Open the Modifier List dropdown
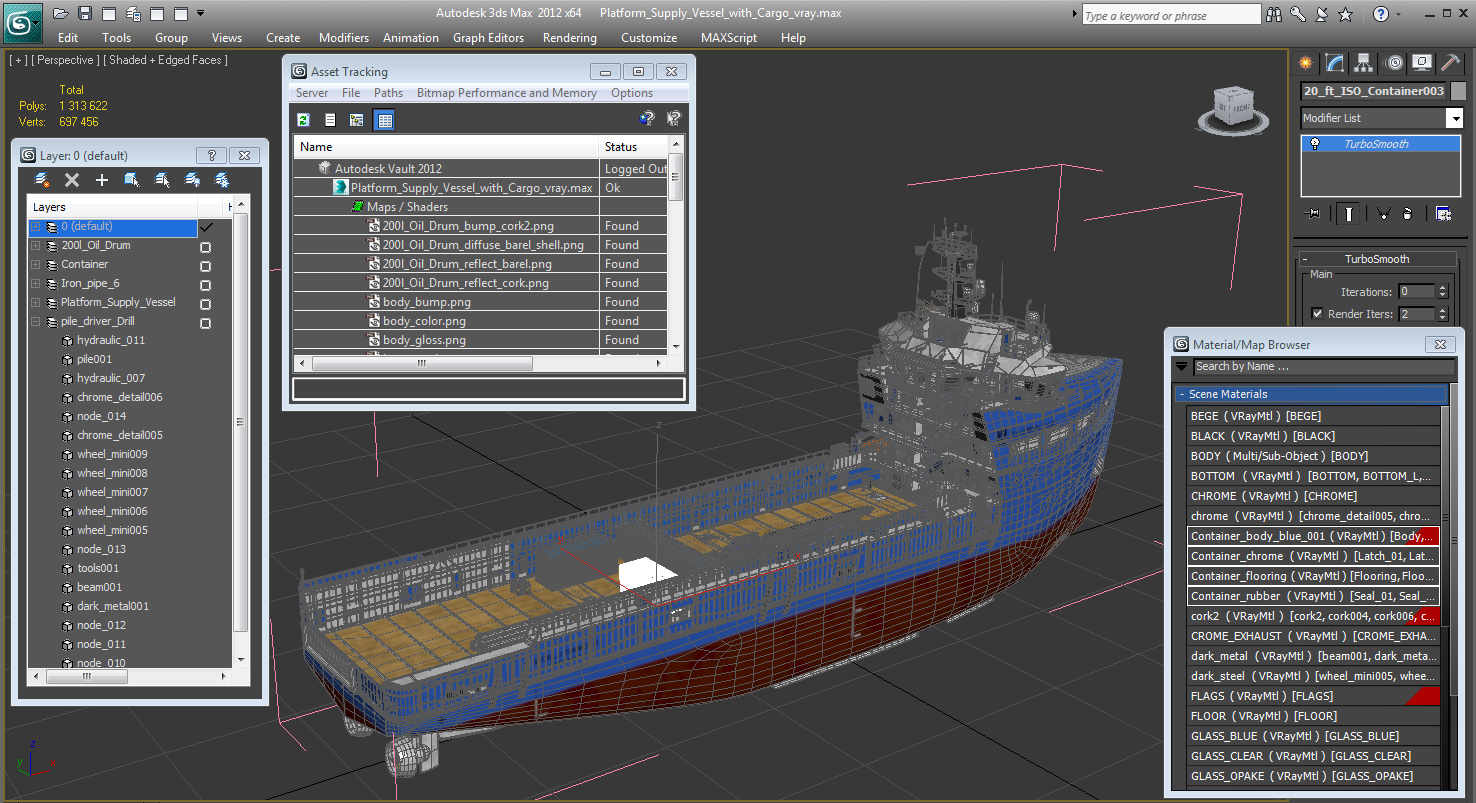Image resolution: width=1476 pixels, height=803 pixels. tap(1455, 118)
